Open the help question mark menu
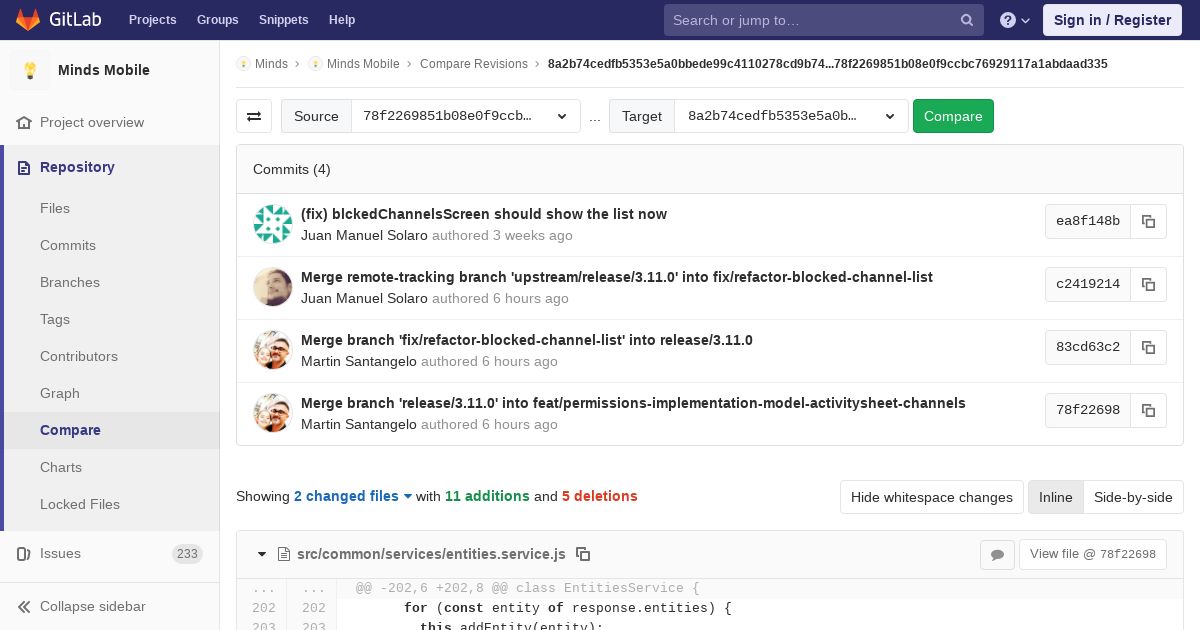 pos(1015,20)
